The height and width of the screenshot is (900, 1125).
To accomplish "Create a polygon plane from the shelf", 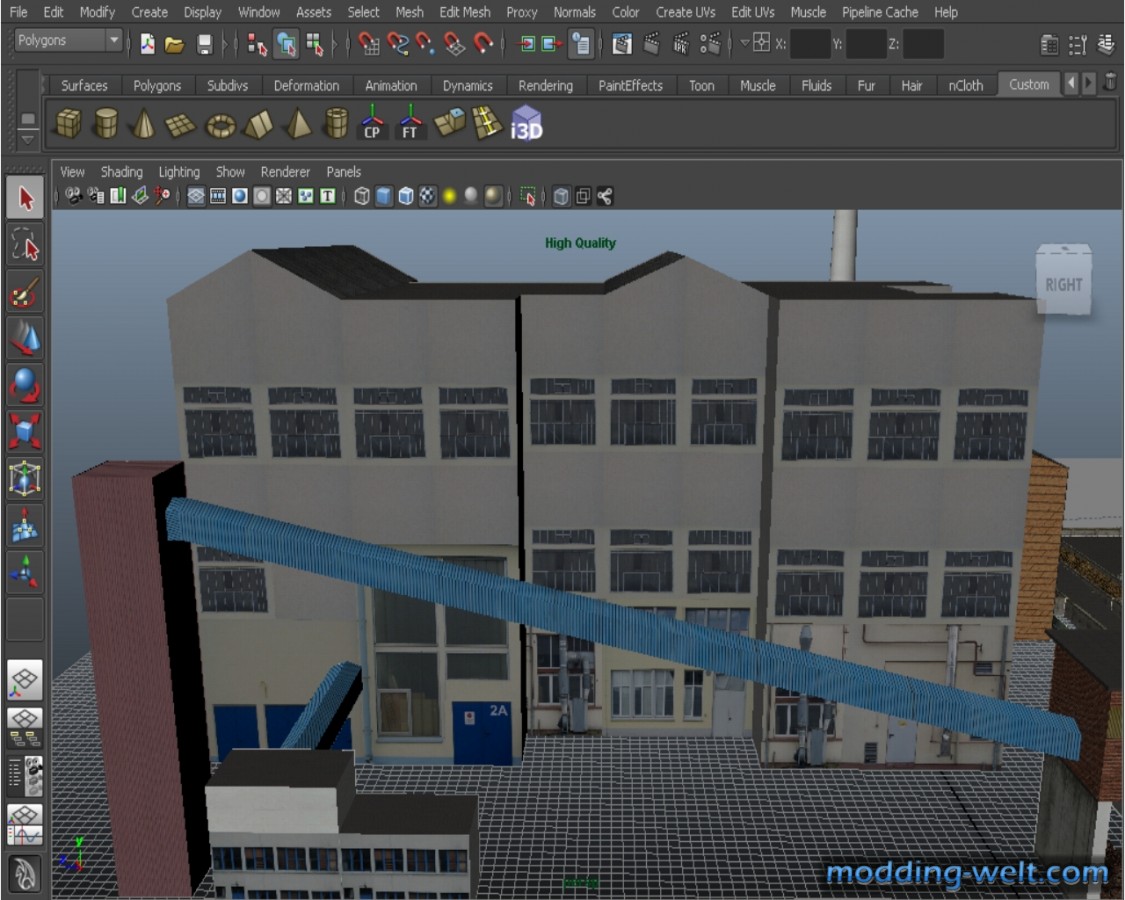I will click(x=180, y=125).
